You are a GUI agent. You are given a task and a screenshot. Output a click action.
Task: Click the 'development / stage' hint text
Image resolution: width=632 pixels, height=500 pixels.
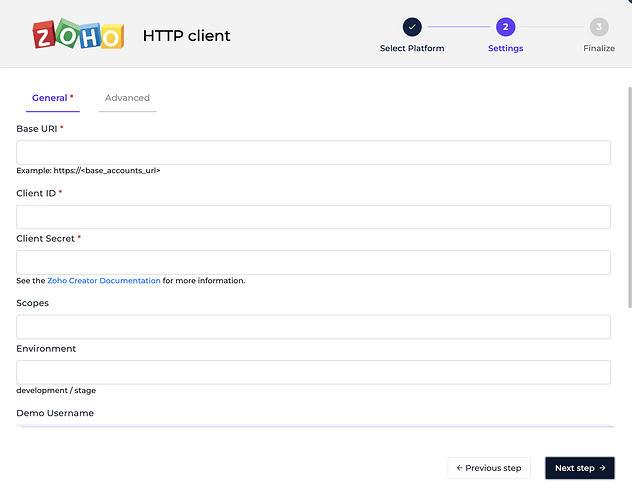[x=56, y=390]
